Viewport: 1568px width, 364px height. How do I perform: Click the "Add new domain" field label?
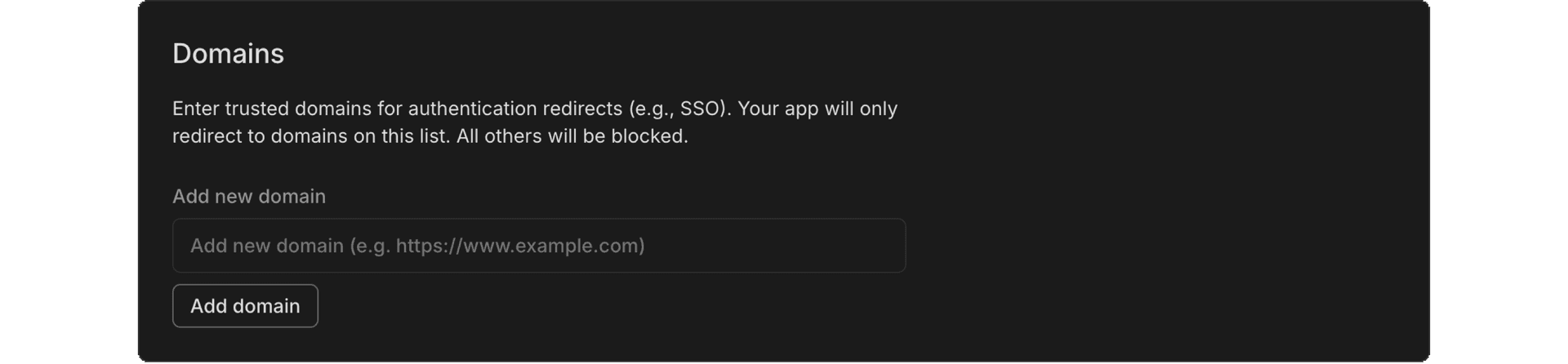pyautogui.click(x=249, y=197)
